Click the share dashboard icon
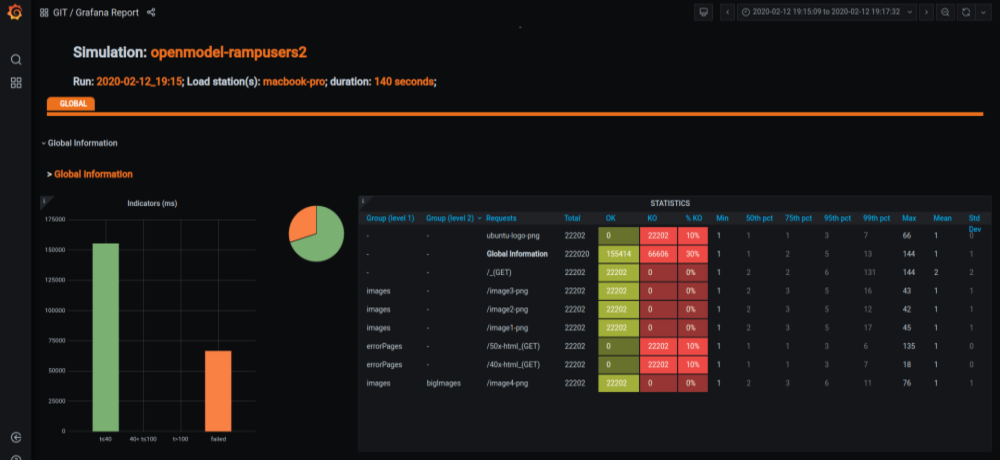 [x=151, y=12]
